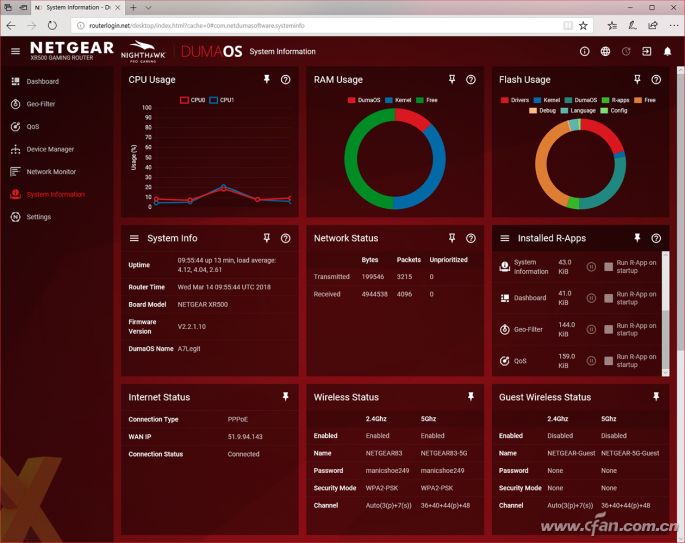This screenshot has width=685, height=543.
Task: Open the browser favorites hub
Action: (612, 25)
